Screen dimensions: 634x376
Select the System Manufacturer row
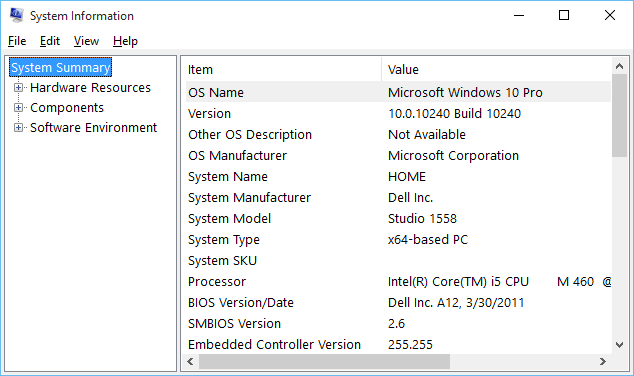[398, 198]
